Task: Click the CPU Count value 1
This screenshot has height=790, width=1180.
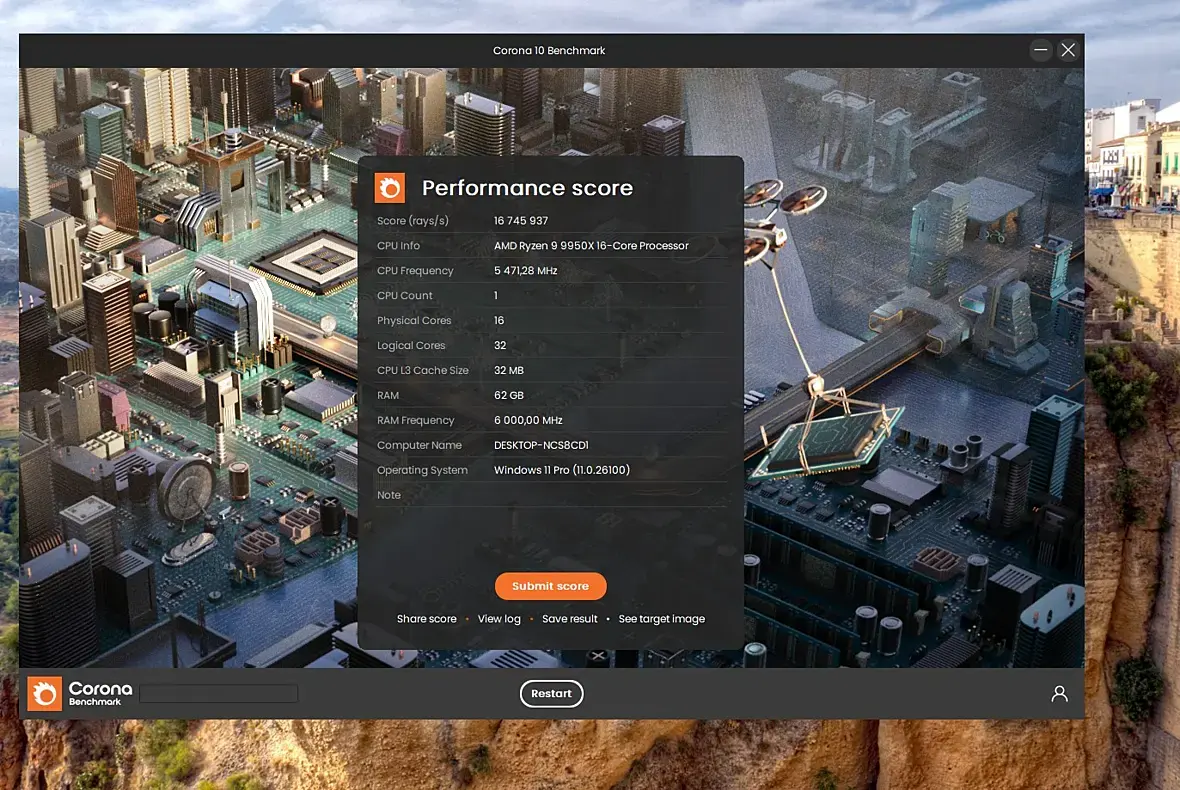Action: click(x=496, y=296)
